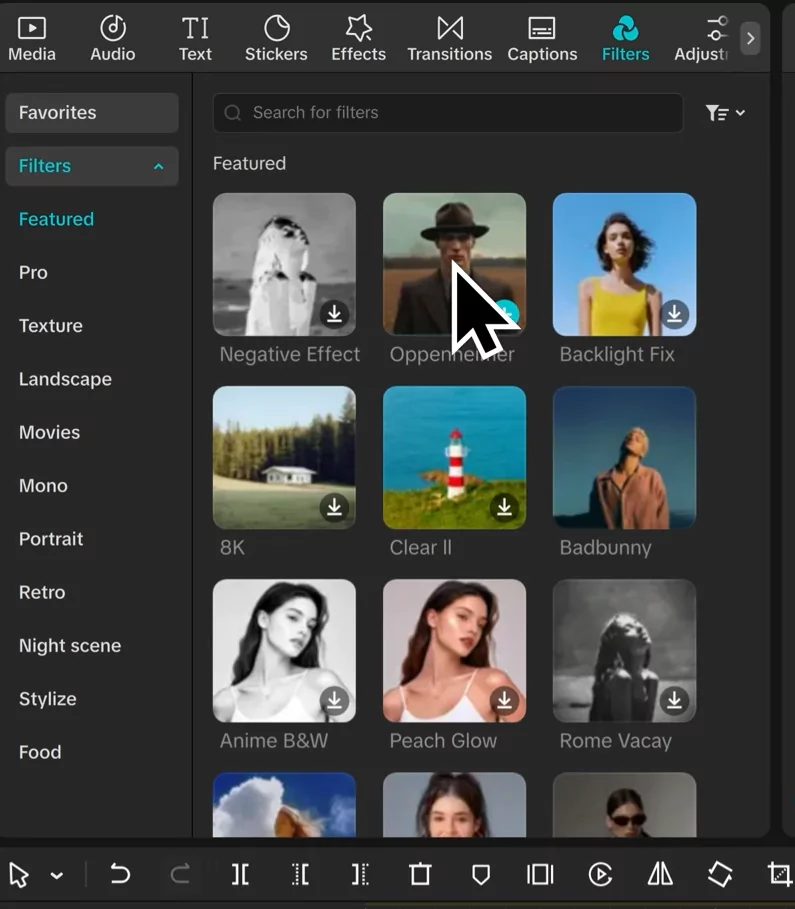This screenshot has height=909, width=795.
Task: Click the delete right split tool
Action: pyautogui.click(x=360, y=874)
